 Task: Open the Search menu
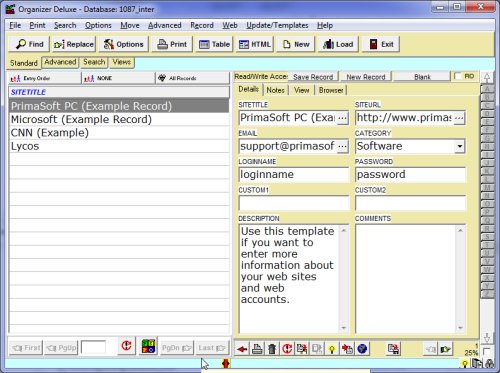coord(65,25)
